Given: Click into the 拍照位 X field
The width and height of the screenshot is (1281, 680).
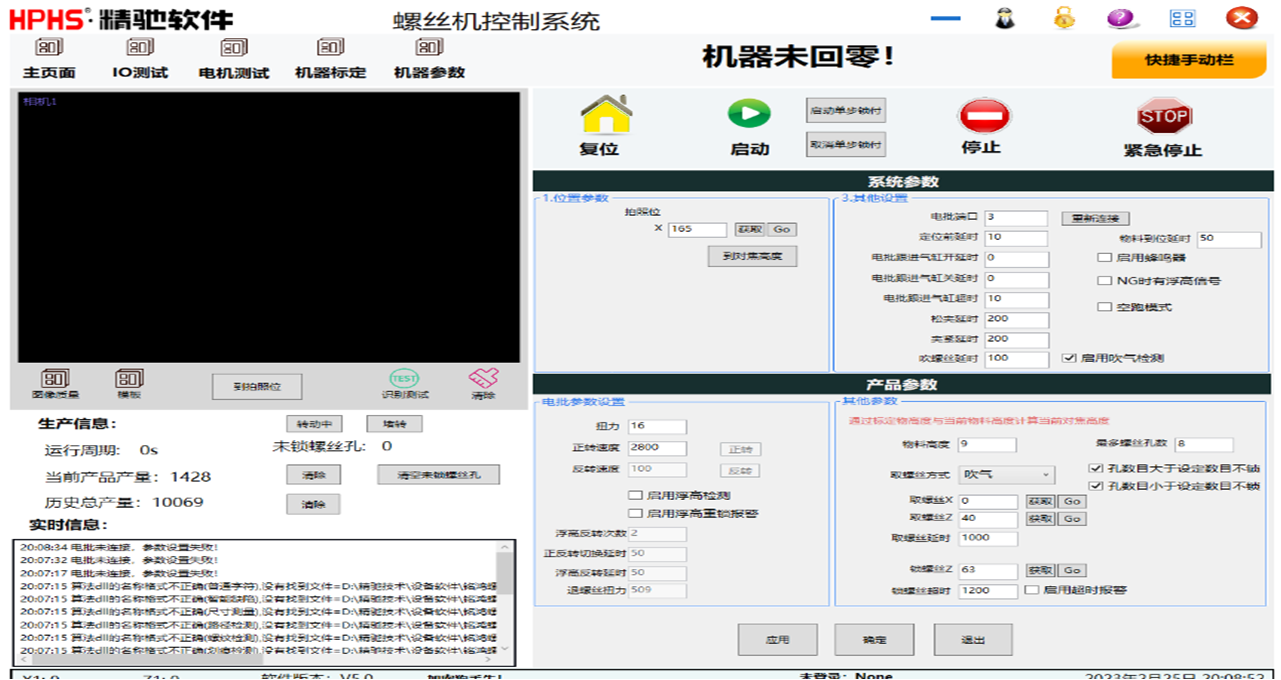Looking at the screenshot, I should click(x=697, y=229).
